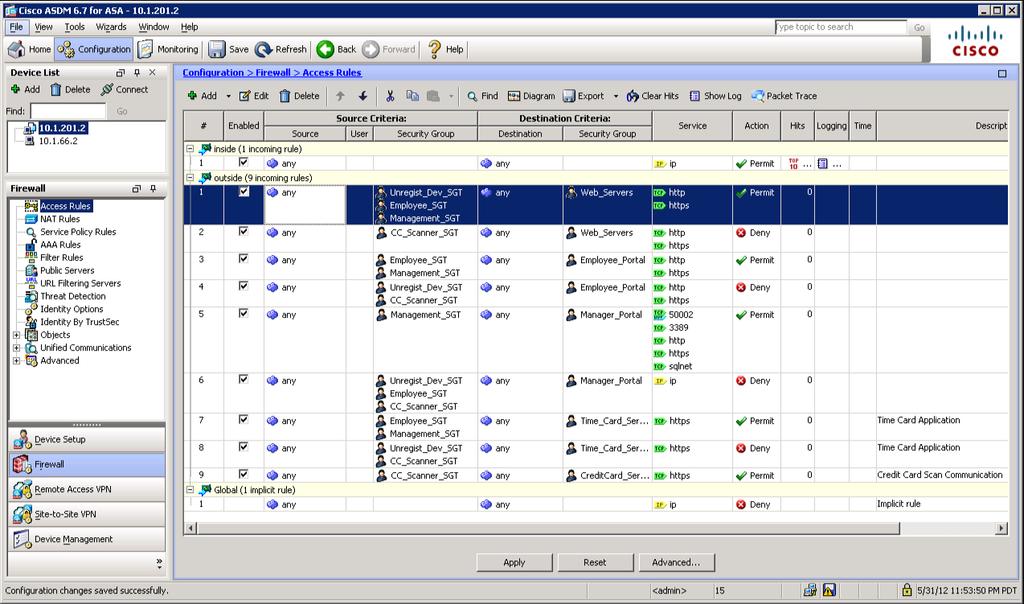The image size is (1024, 604).
Task: Toggle Enabled for Credit Card Scan rule 9
Action: (244, 475)
